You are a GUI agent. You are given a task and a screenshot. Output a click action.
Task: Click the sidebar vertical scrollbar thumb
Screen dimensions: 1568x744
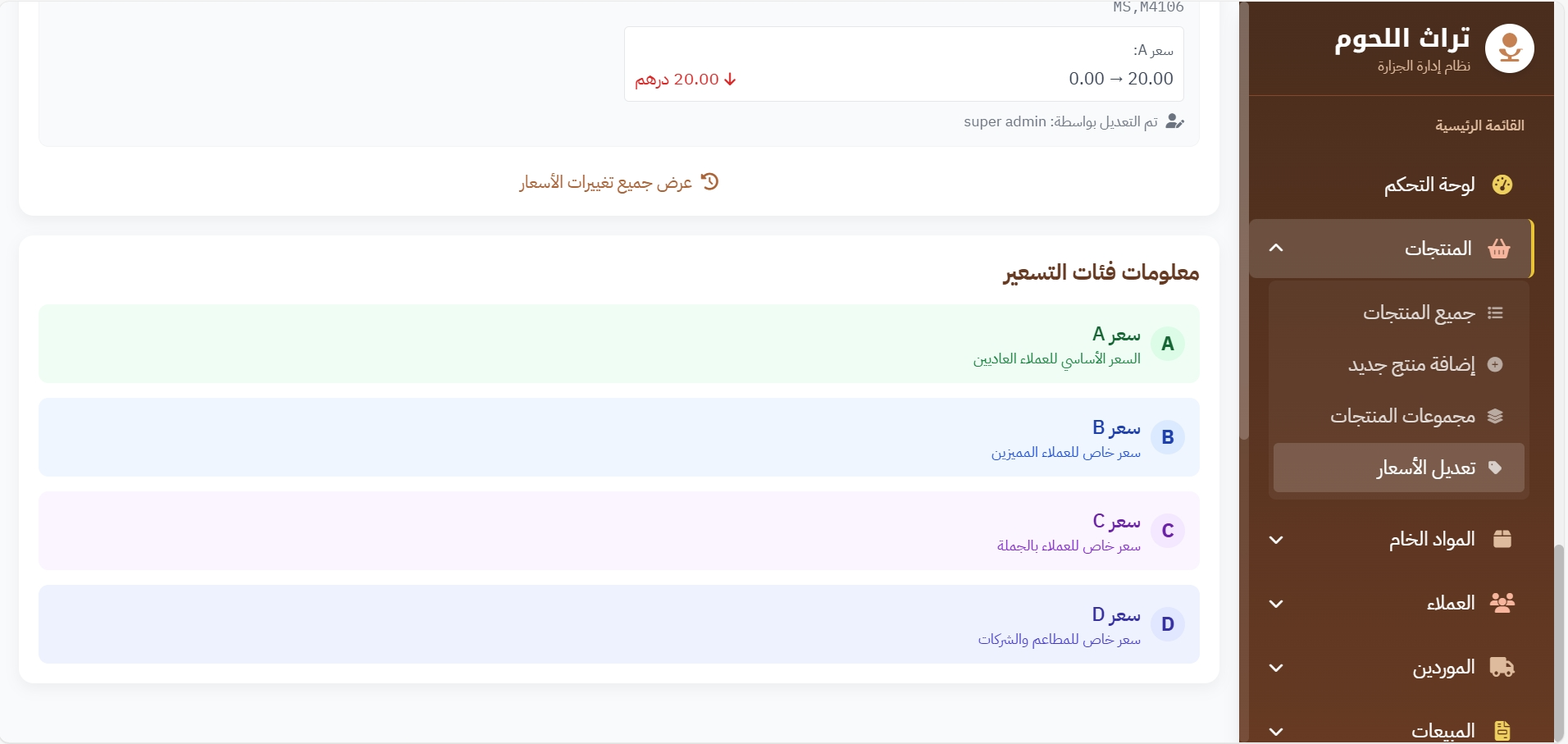coord(1559,640)
